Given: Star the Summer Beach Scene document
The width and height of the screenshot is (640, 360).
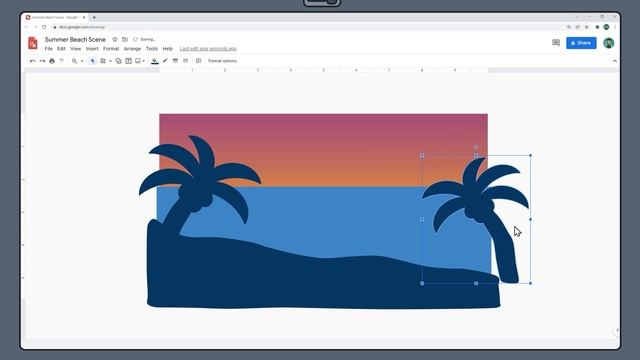Looking at the screenshot, I should click(115, 40).
